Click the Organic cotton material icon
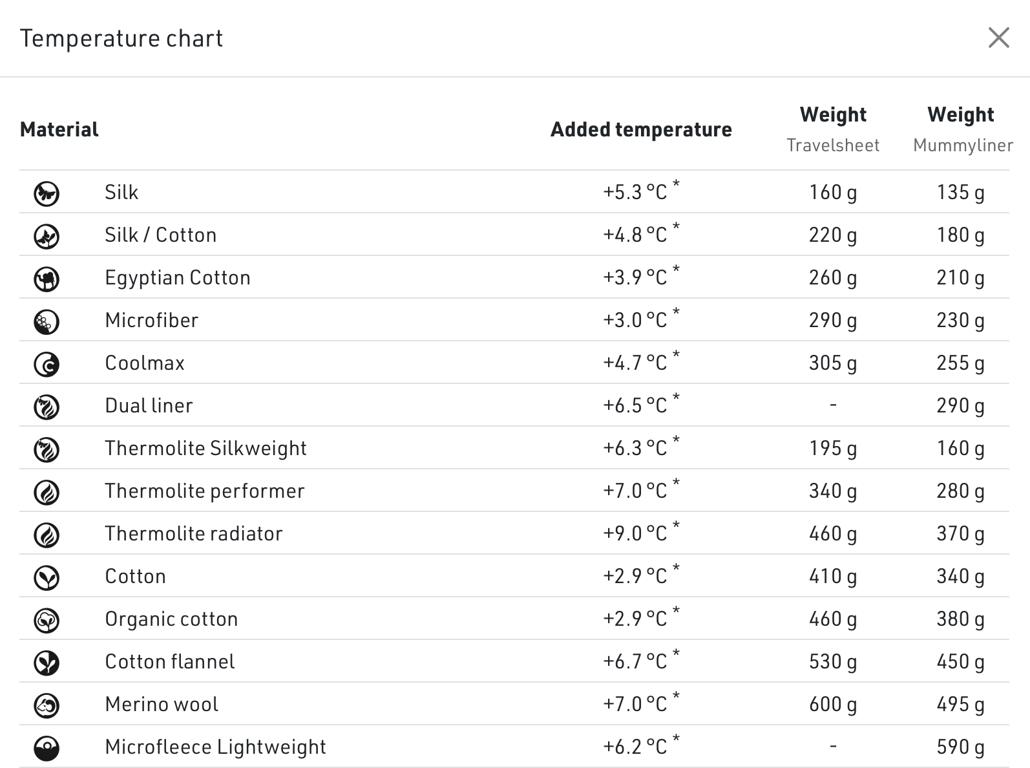1030x768 pixels. [x=47, y=620]
